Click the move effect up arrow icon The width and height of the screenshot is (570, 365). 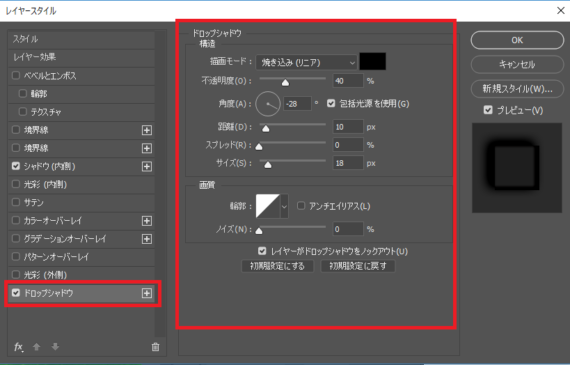tap(36, 347)
